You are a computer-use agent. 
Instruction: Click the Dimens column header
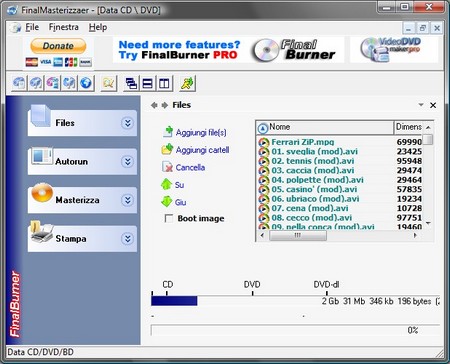tap(409, 127)
